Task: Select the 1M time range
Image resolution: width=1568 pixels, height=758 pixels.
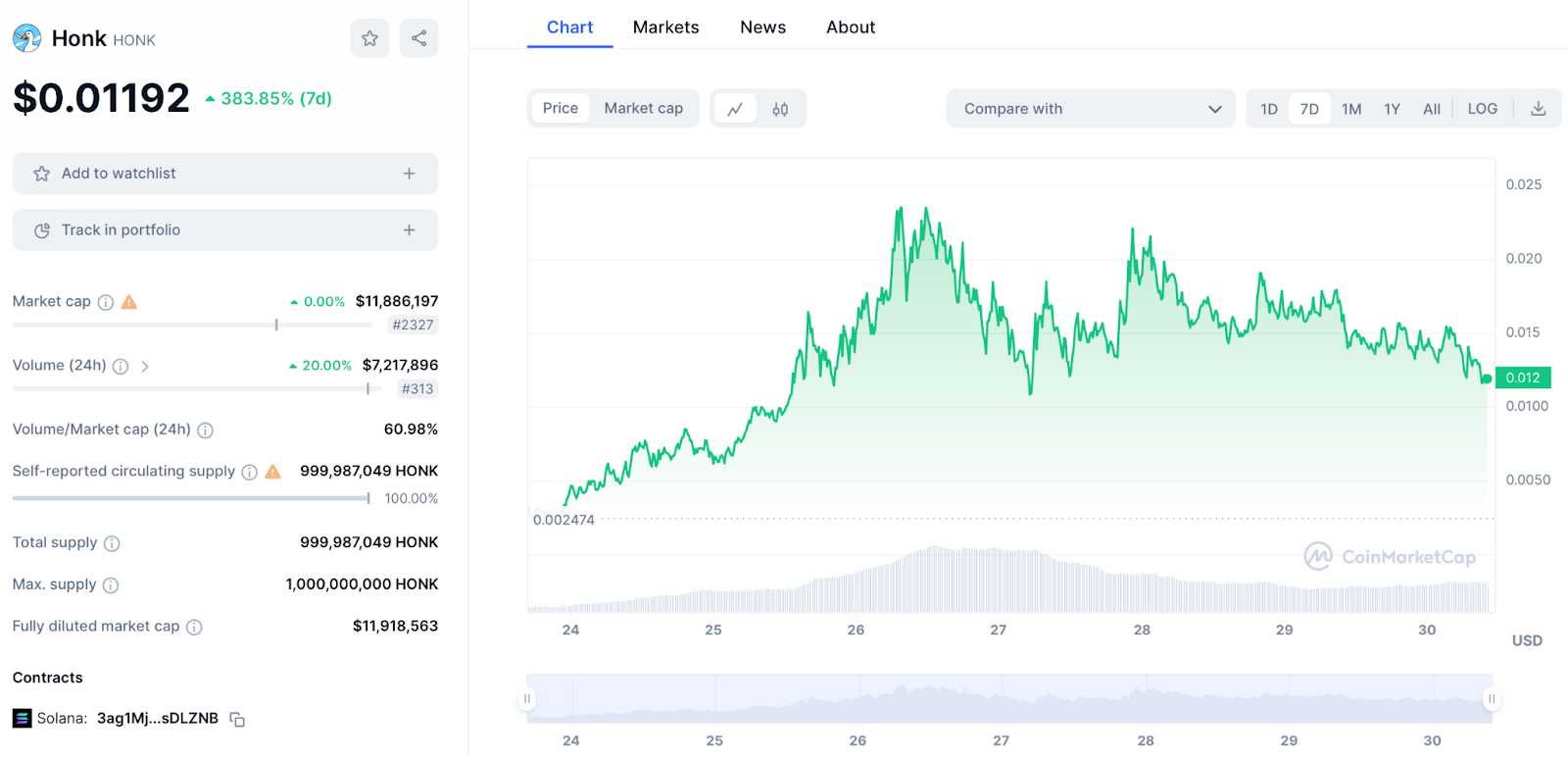Action: [x=1351, y=109]
